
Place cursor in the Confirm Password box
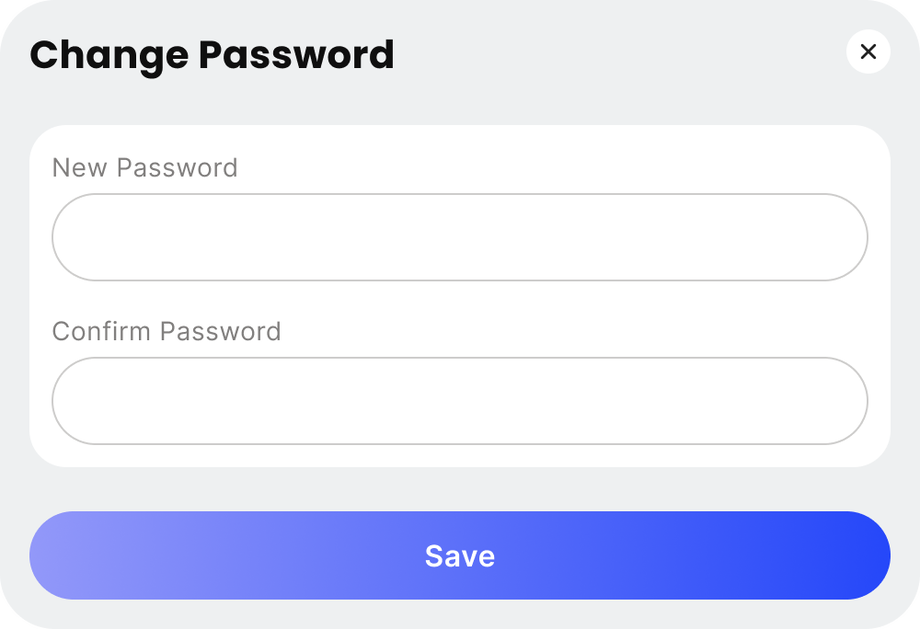click(x=459, y=401)
